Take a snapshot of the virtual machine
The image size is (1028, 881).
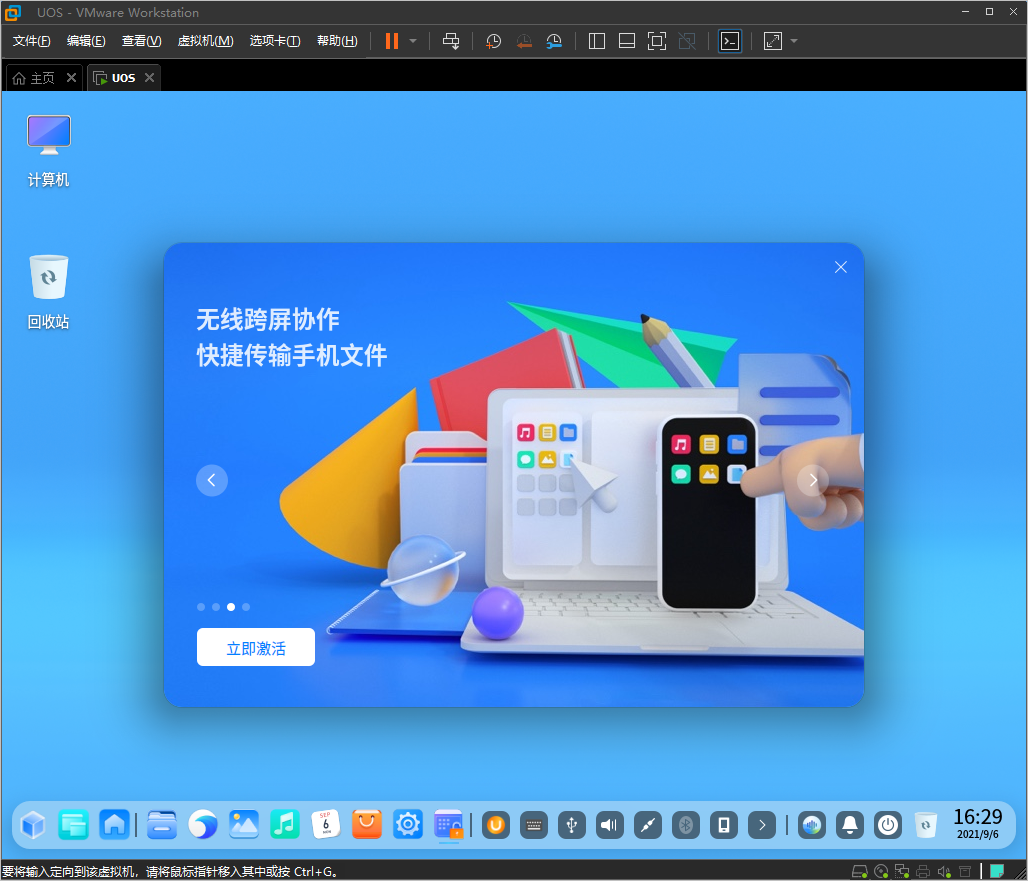[x=494, y=41]
